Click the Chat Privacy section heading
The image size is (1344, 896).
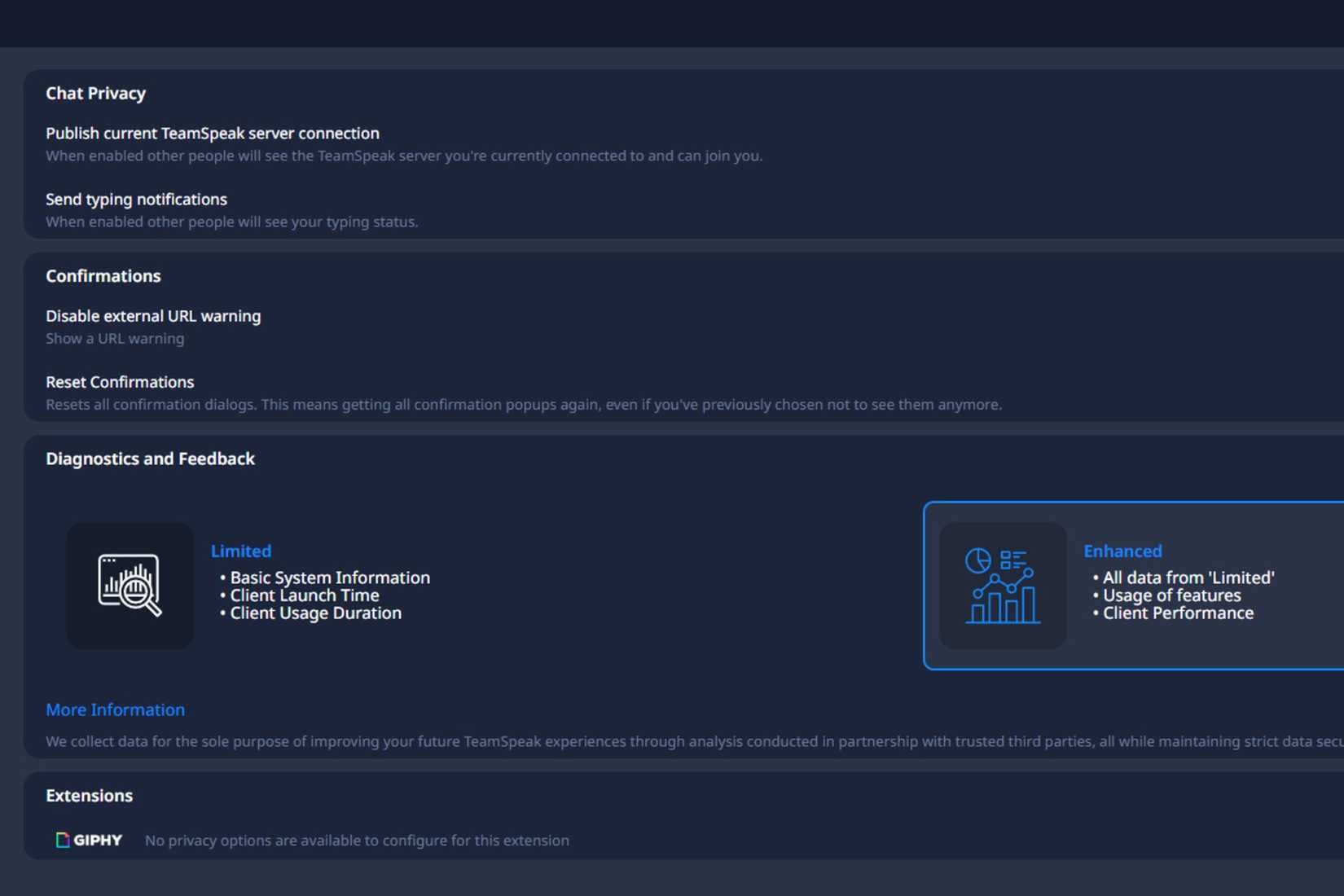(x=95, y=93)
